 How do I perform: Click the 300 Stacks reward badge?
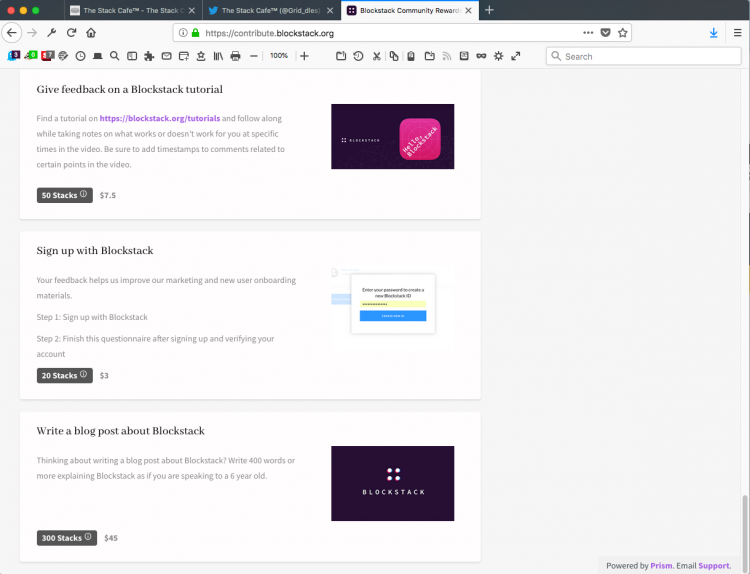tap(67, 538)
